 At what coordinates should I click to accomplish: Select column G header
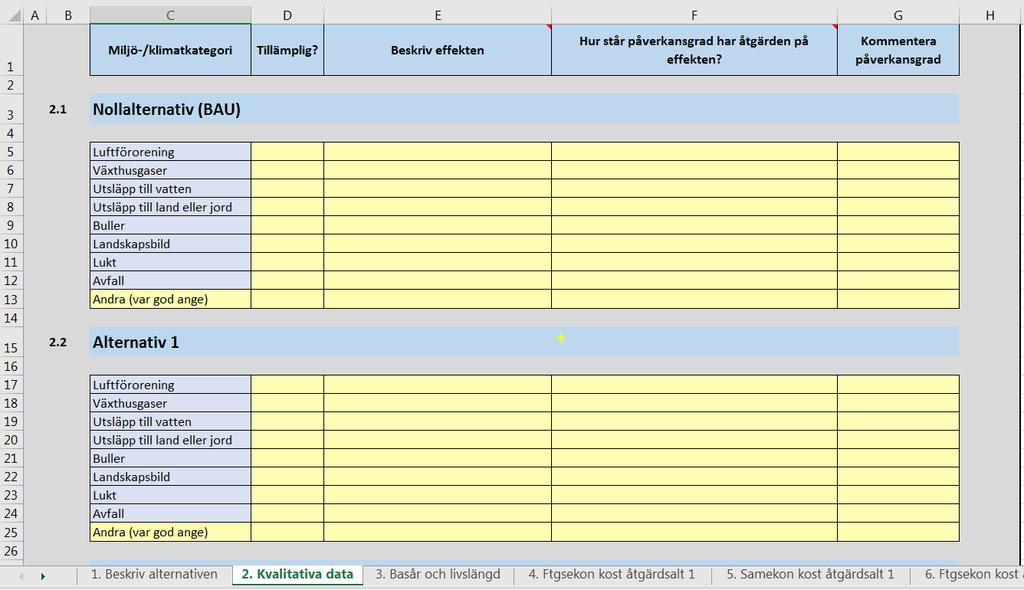(898, 15)
